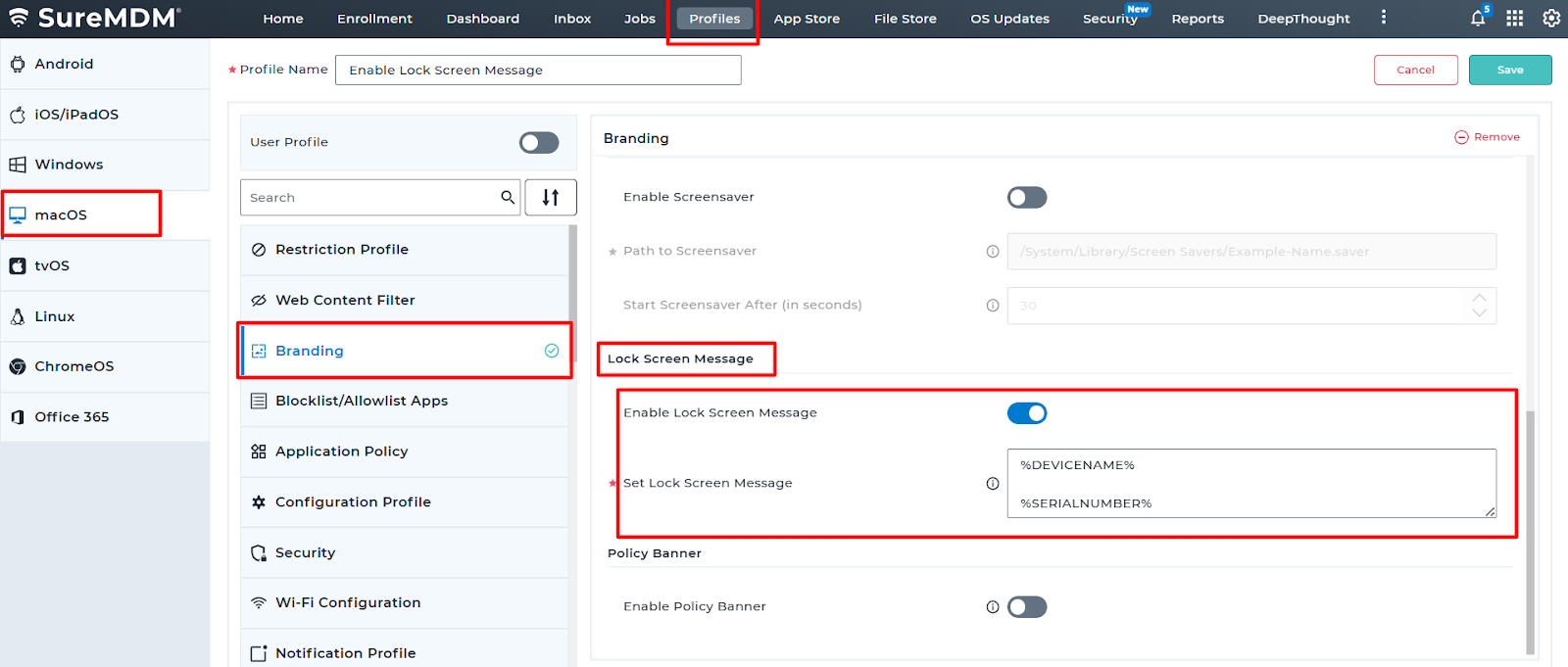Open the apps grid icon
This screenshot has height=667, width=1568.
[1515, 19]
